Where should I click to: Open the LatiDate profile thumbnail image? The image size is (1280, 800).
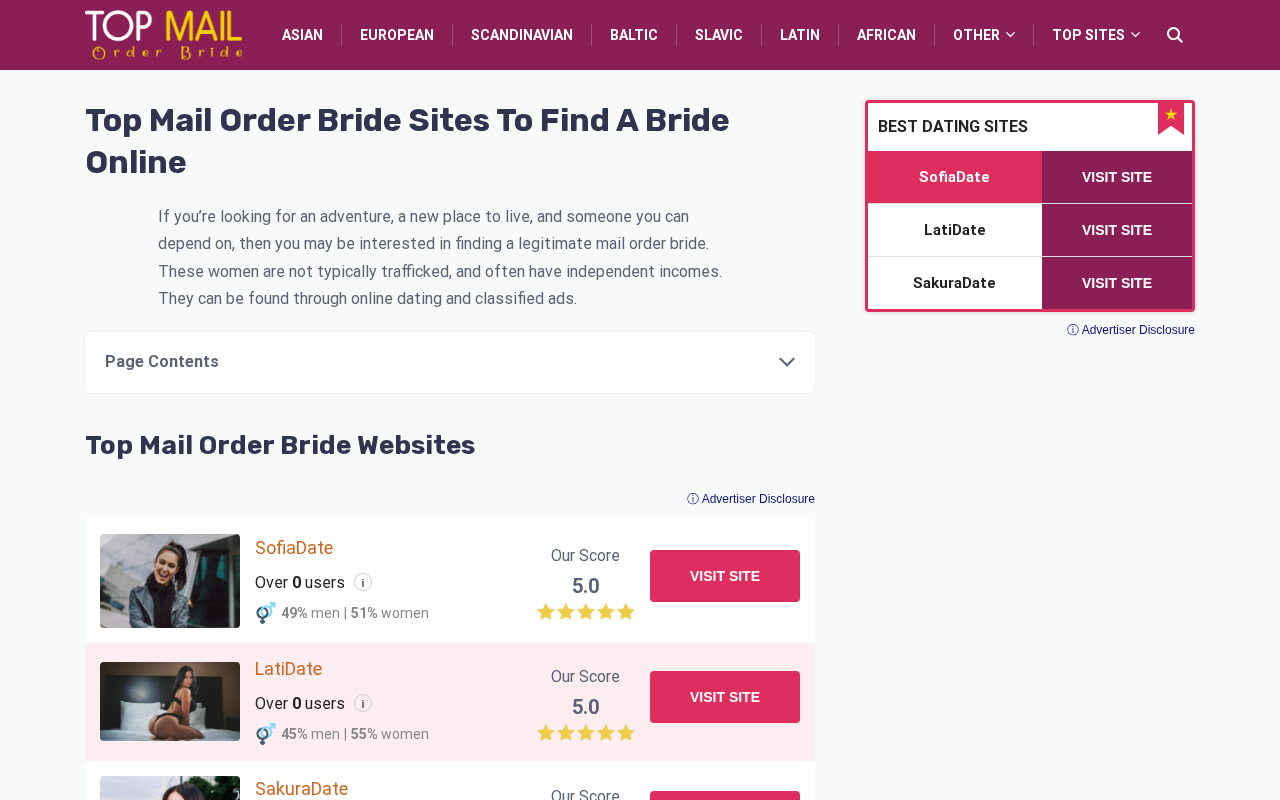coord(170,701)
